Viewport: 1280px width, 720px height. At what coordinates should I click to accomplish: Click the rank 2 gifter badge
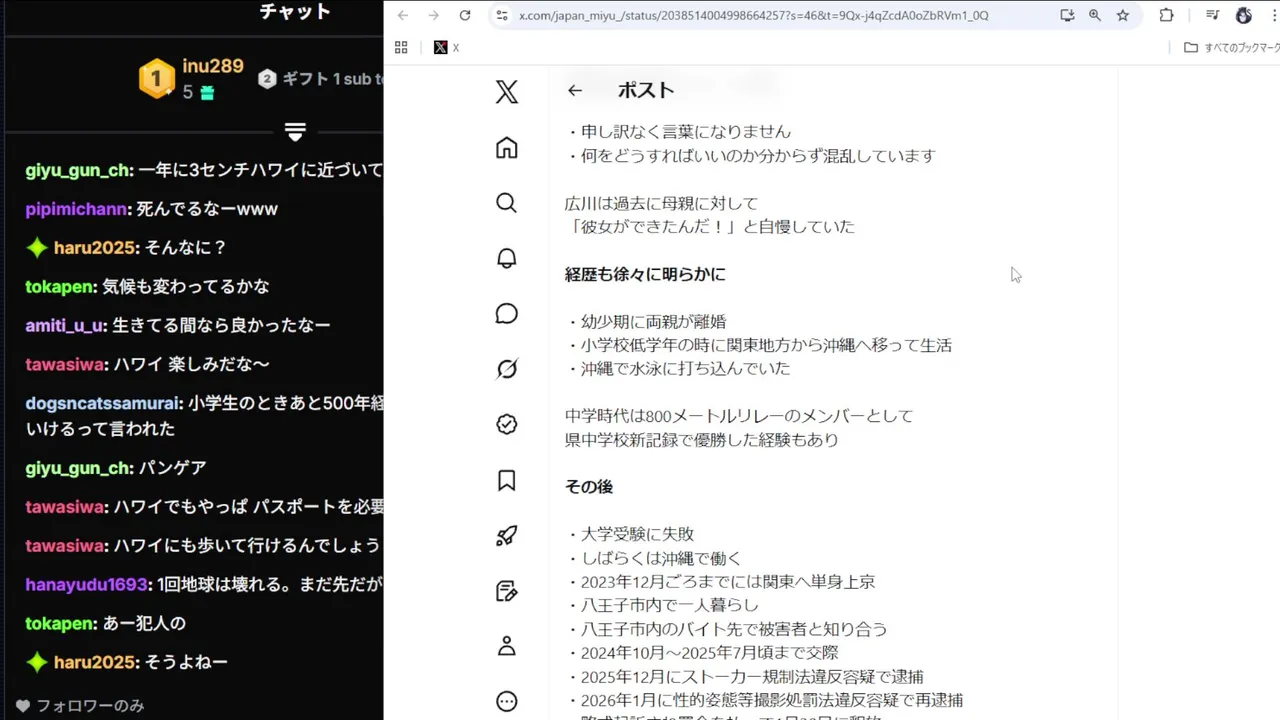tap(267, 79)
